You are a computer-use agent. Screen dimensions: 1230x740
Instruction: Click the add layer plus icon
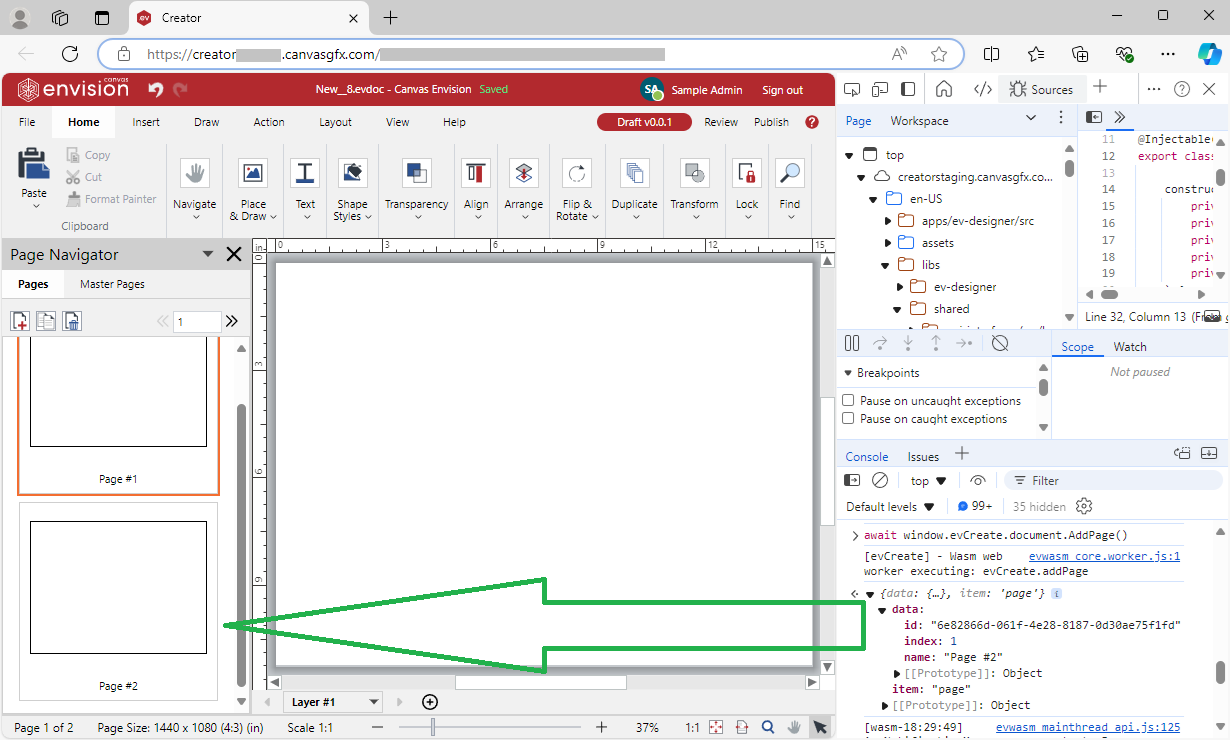(430, 702)
